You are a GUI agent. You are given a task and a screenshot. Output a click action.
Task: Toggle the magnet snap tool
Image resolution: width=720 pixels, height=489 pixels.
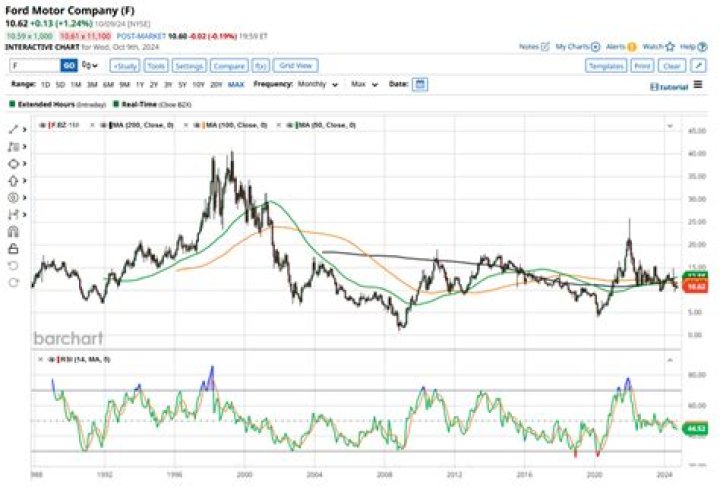[13, 231]
